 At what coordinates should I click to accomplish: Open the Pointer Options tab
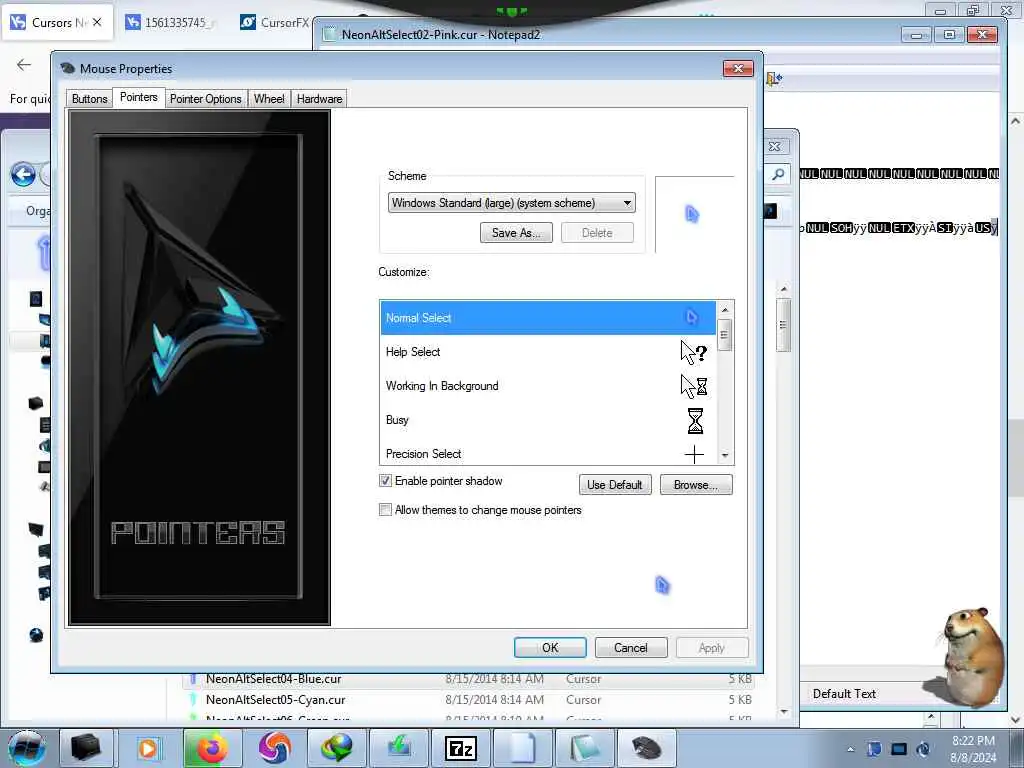(x=206, y=99)
